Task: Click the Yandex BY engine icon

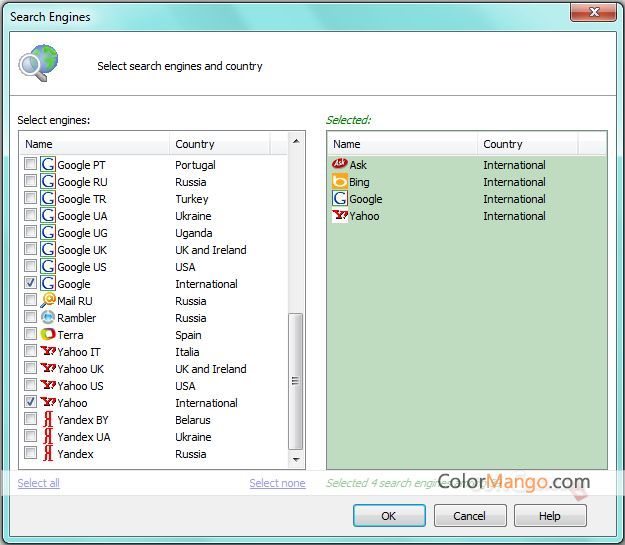Action: point(47,420)
